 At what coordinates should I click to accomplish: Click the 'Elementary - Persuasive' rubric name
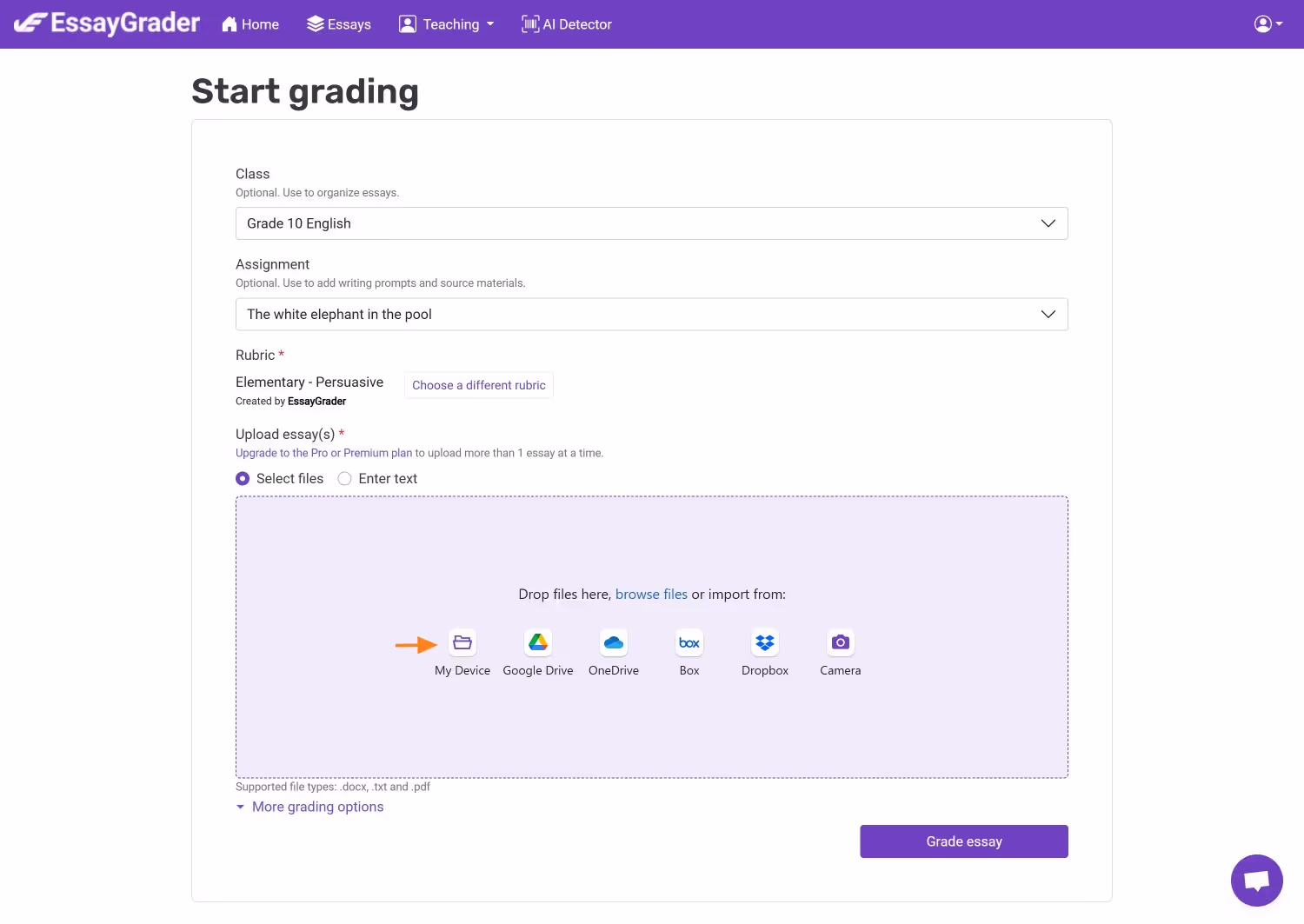[309, 382]
